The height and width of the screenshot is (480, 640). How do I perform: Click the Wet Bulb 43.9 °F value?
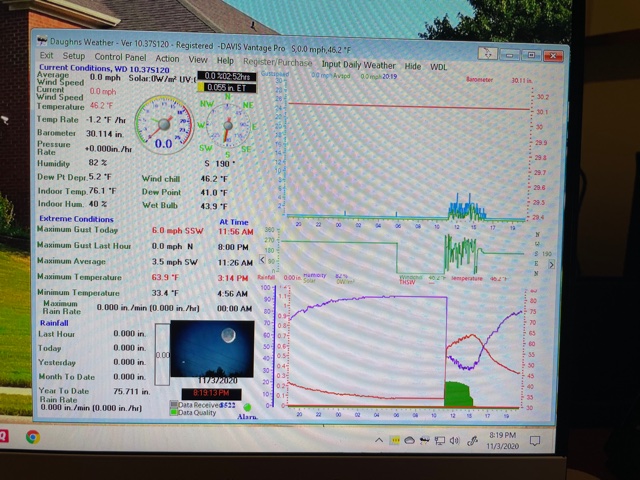click(x=213, y=207)
